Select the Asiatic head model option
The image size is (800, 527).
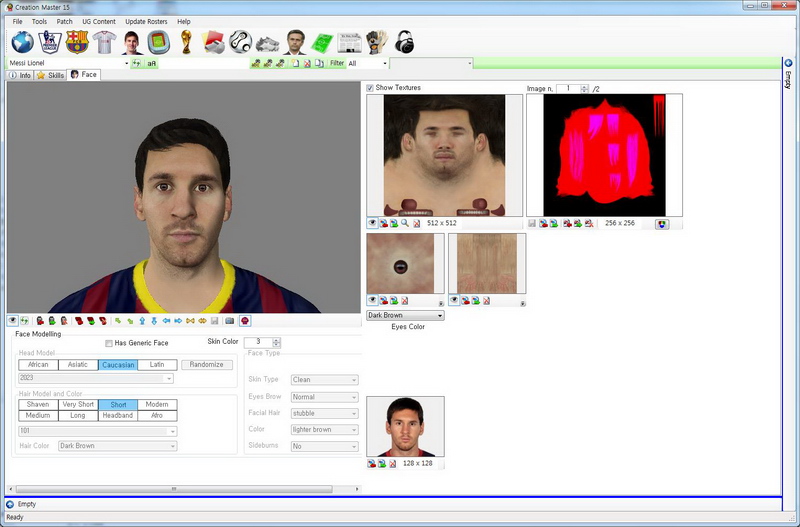[x=78, y=365]
